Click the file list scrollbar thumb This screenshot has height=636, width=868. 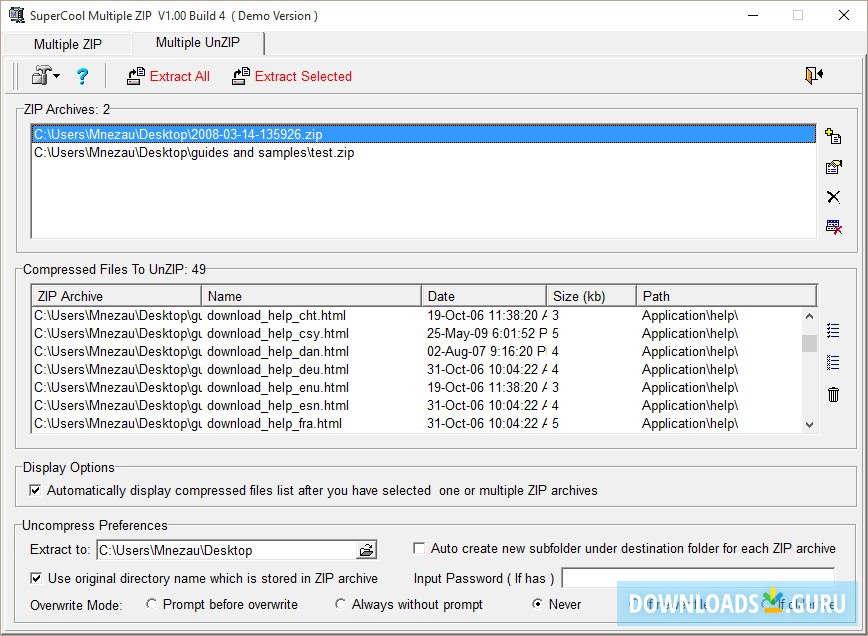tap(809, 343)
